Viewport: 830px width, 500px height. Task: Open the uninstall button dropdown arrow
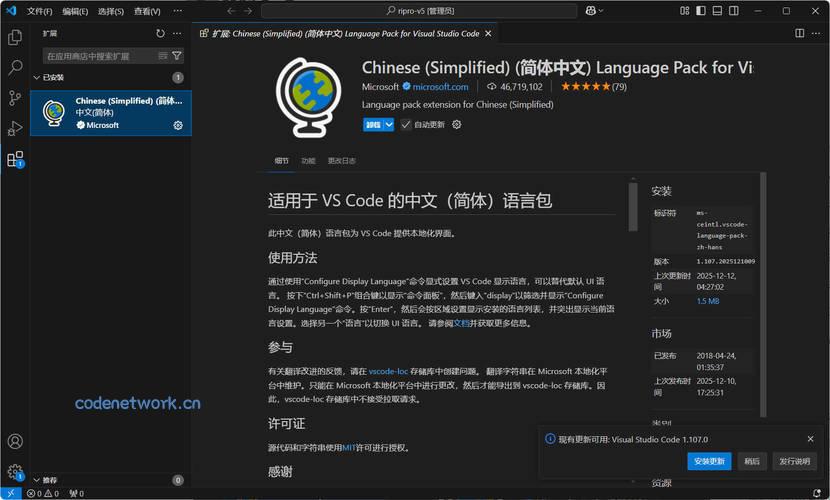pyautogui.click(x=389, y=125)
